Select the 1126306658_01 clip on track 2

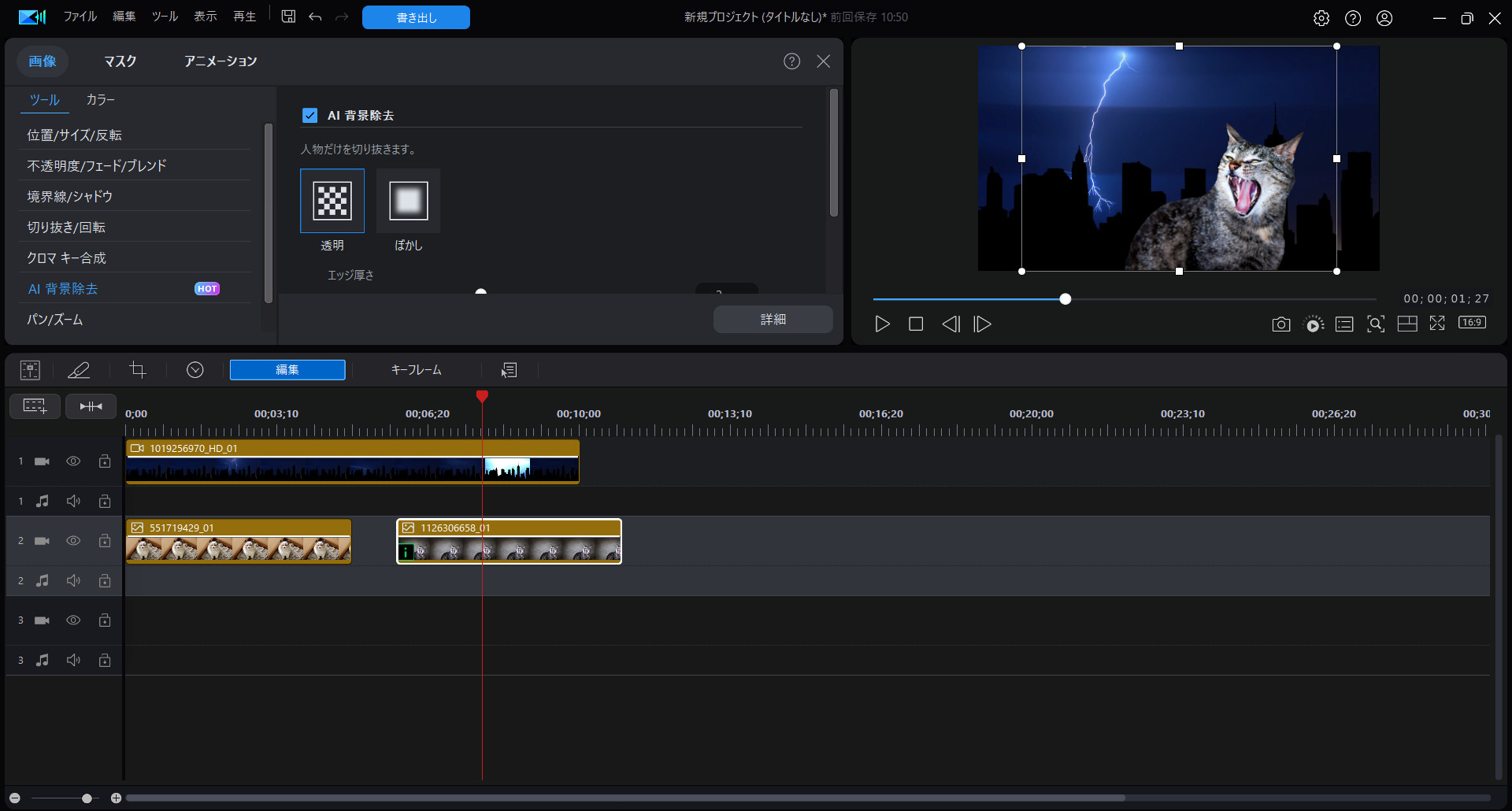[x=509, y=542]
